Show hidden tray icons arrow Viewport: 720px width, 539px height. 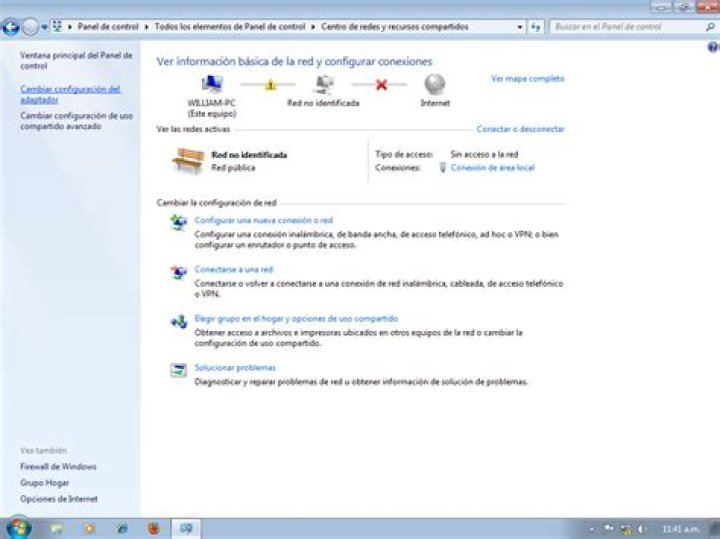click(x=592, y=529)
